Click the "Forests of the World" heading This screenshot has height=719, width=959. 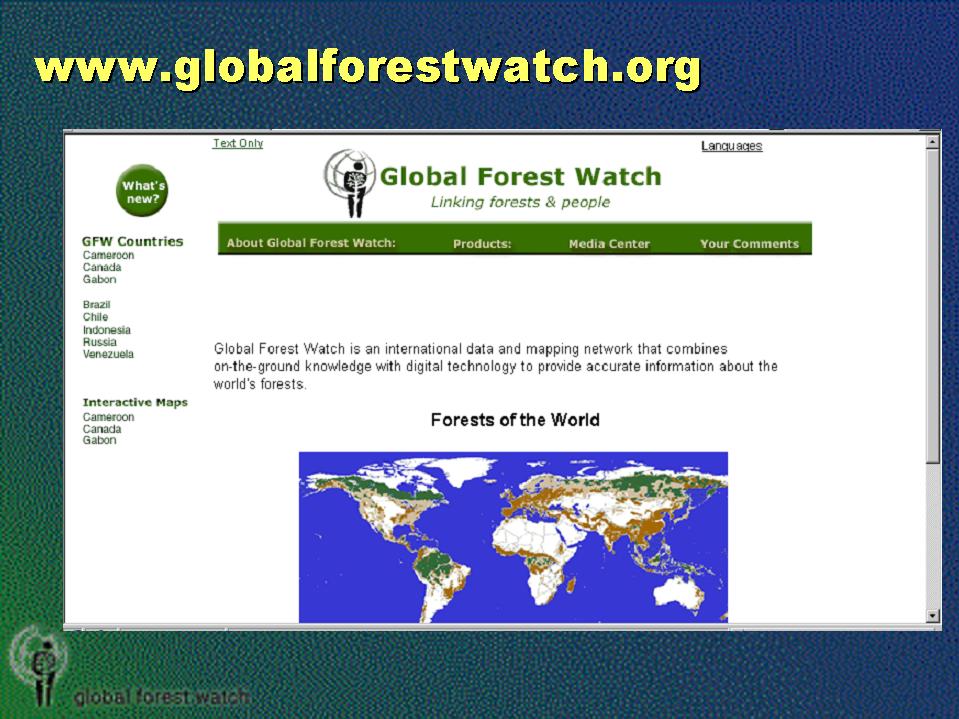515,420
